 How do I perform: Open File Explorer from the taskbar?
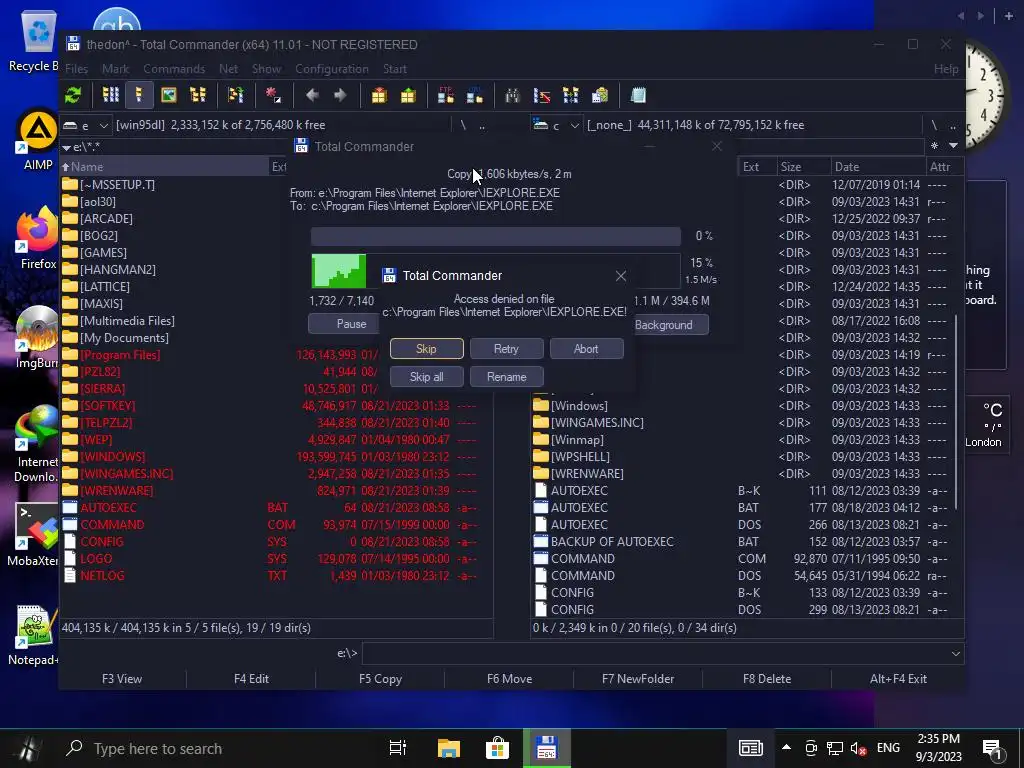pyautogui.click(x=448, y=748)
